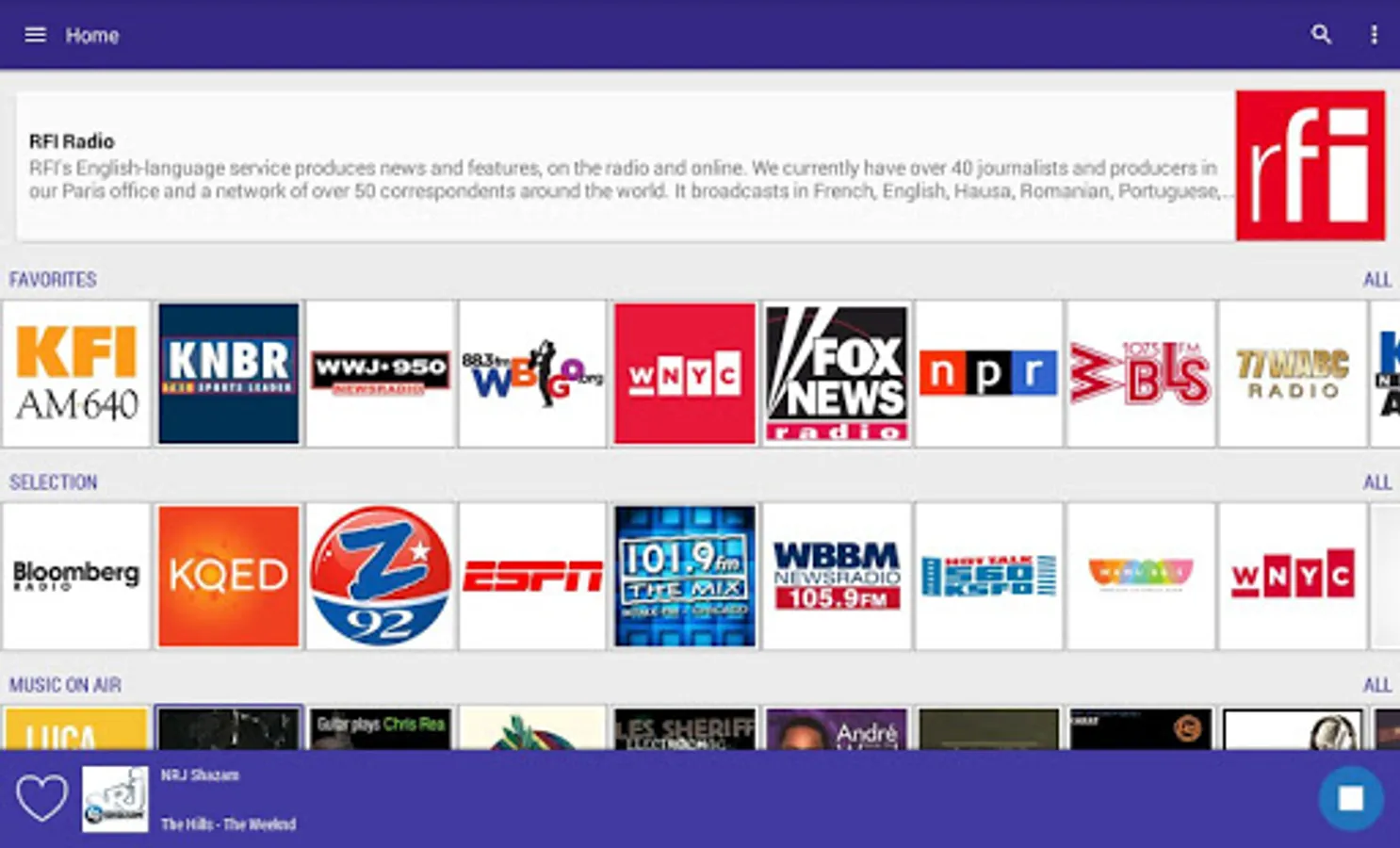Play Z92 station

[x=381, y=576]
